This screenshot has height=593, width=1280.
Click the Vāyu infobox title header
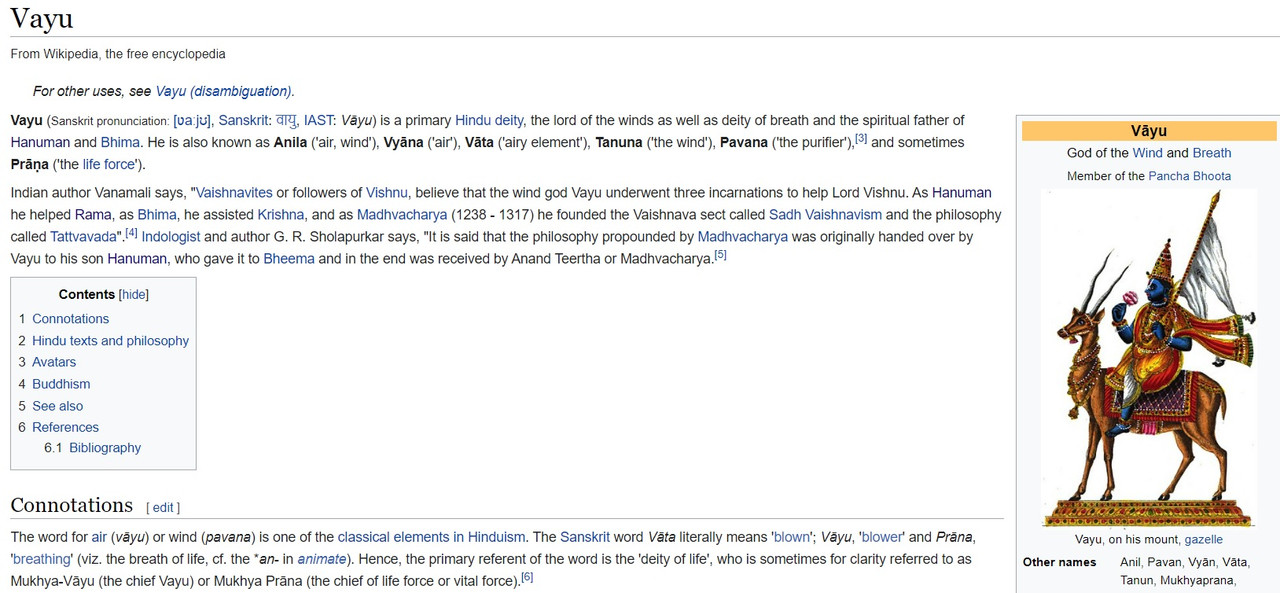click(x=1149, y=131)
